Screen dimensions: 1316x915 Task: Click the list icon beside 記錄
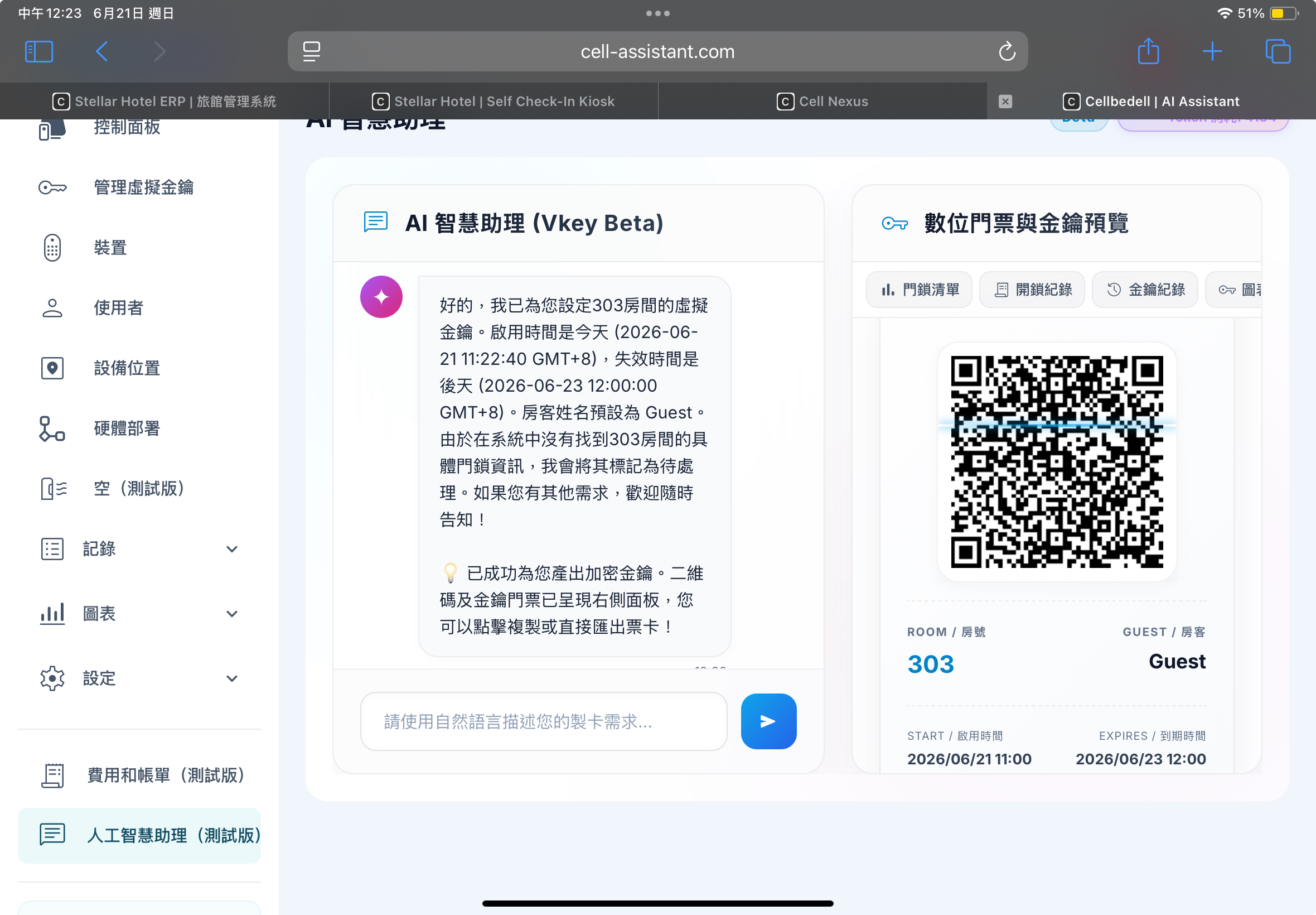[52, 548]
